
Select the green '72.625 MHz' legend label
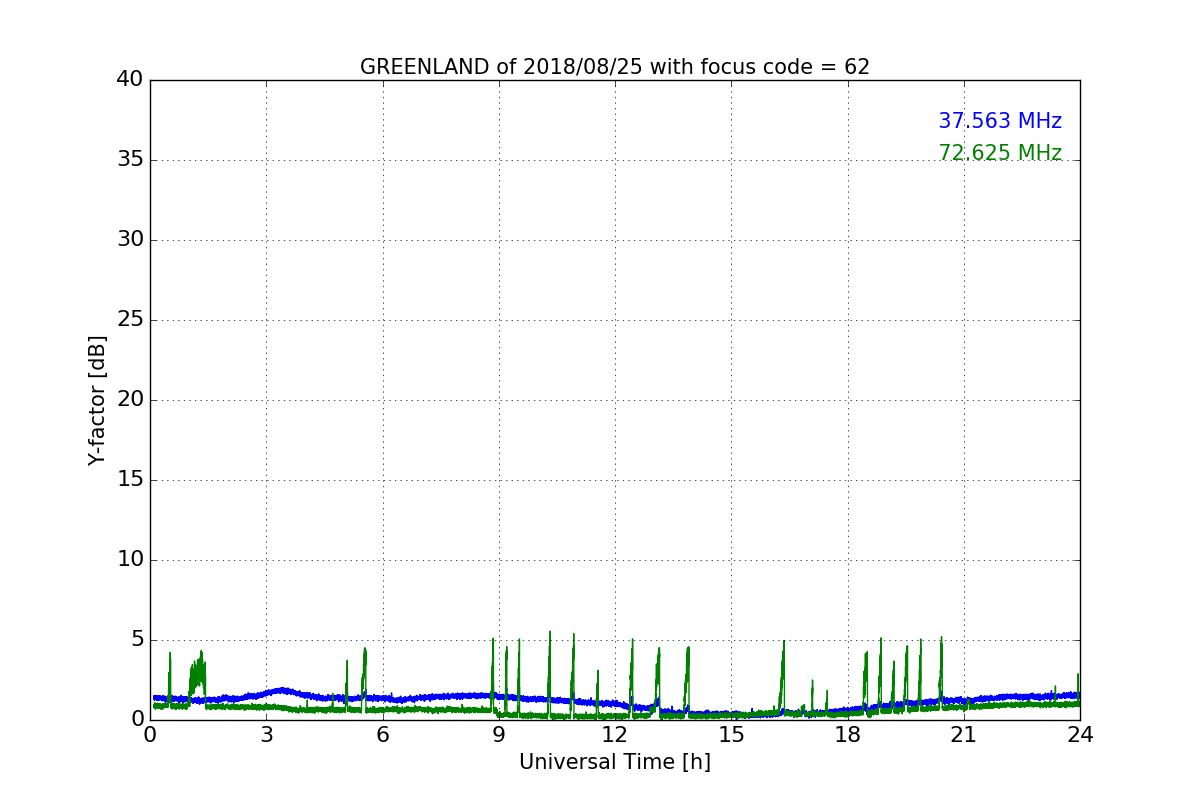(x=1000, y=153)
